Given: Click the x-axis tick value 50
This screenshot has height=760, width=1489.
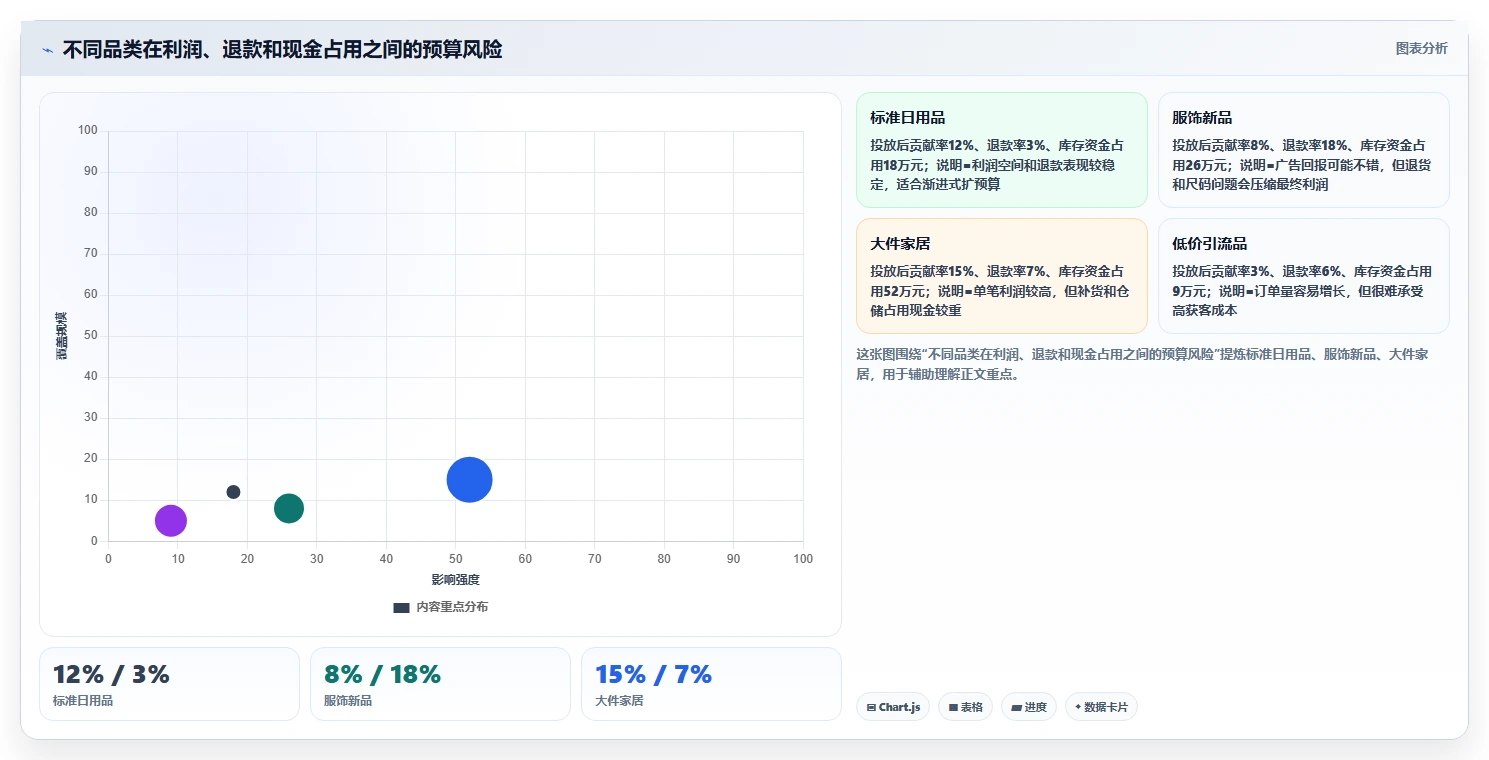Looking at the screenshot, I should (x=456, y=559).
